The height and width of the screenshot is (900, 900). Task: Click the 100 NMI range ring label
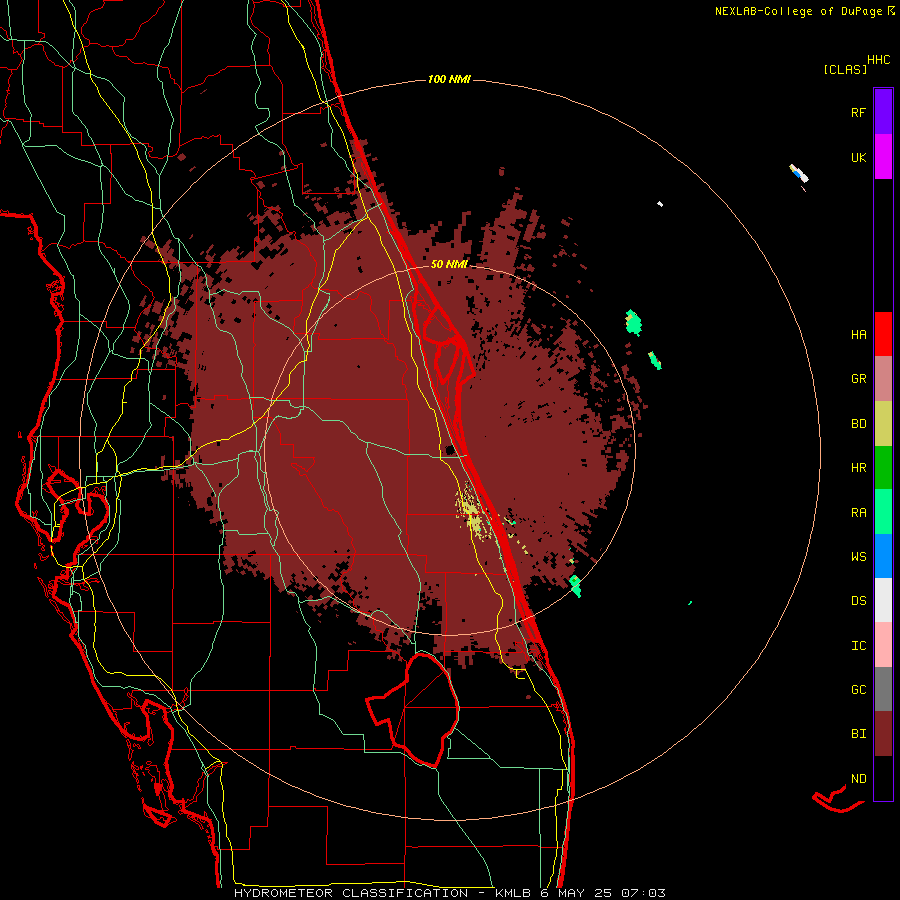click(449, 79)
